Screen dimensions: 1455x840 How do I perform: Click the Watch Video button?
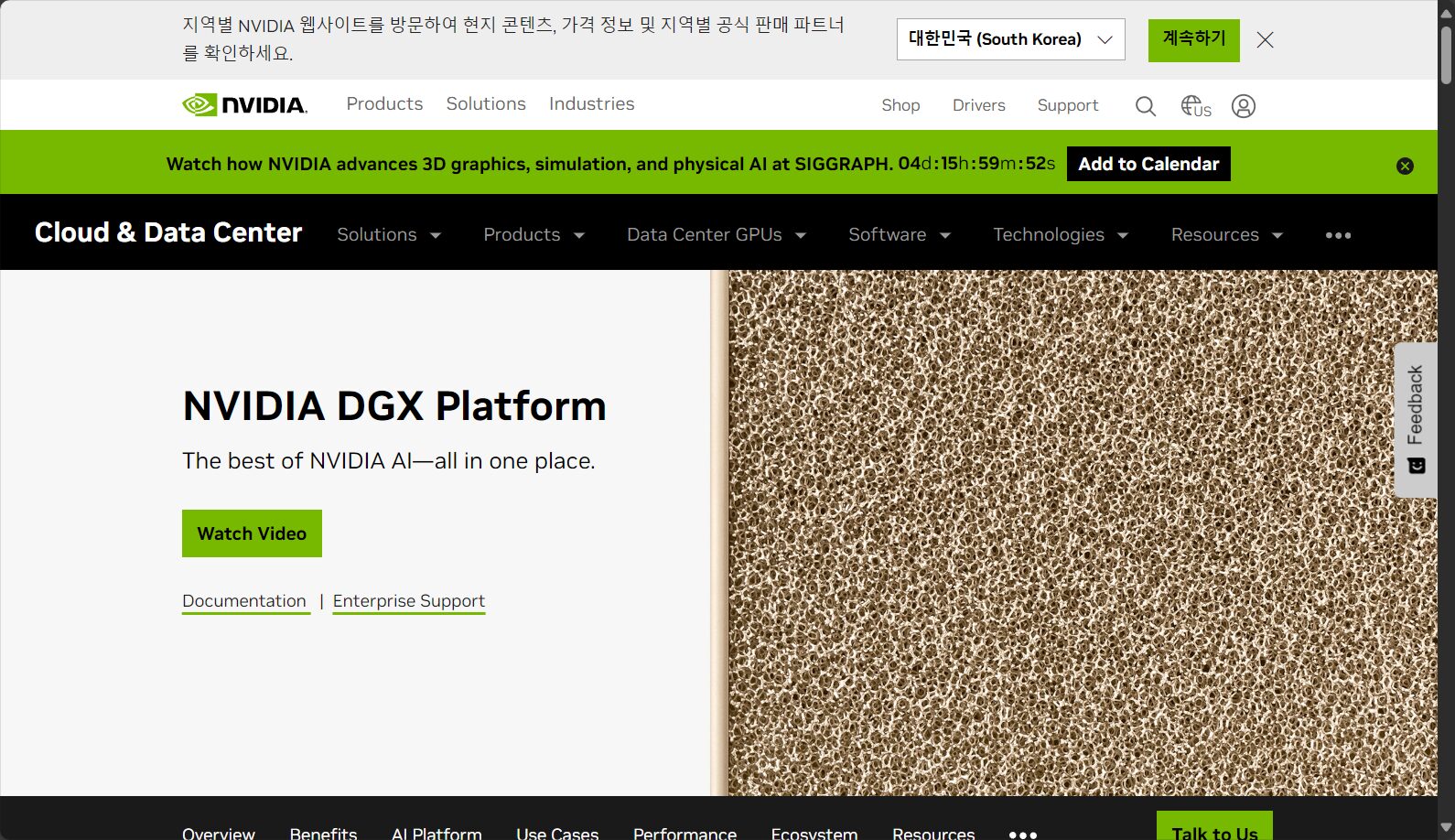click(252, 533)
